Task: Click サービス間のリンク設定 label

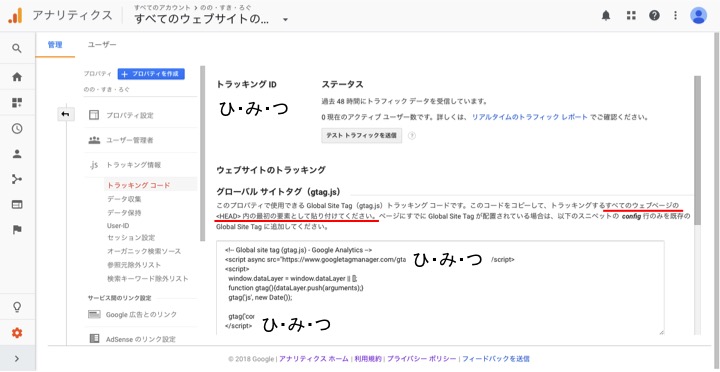Action: (120, 298)
